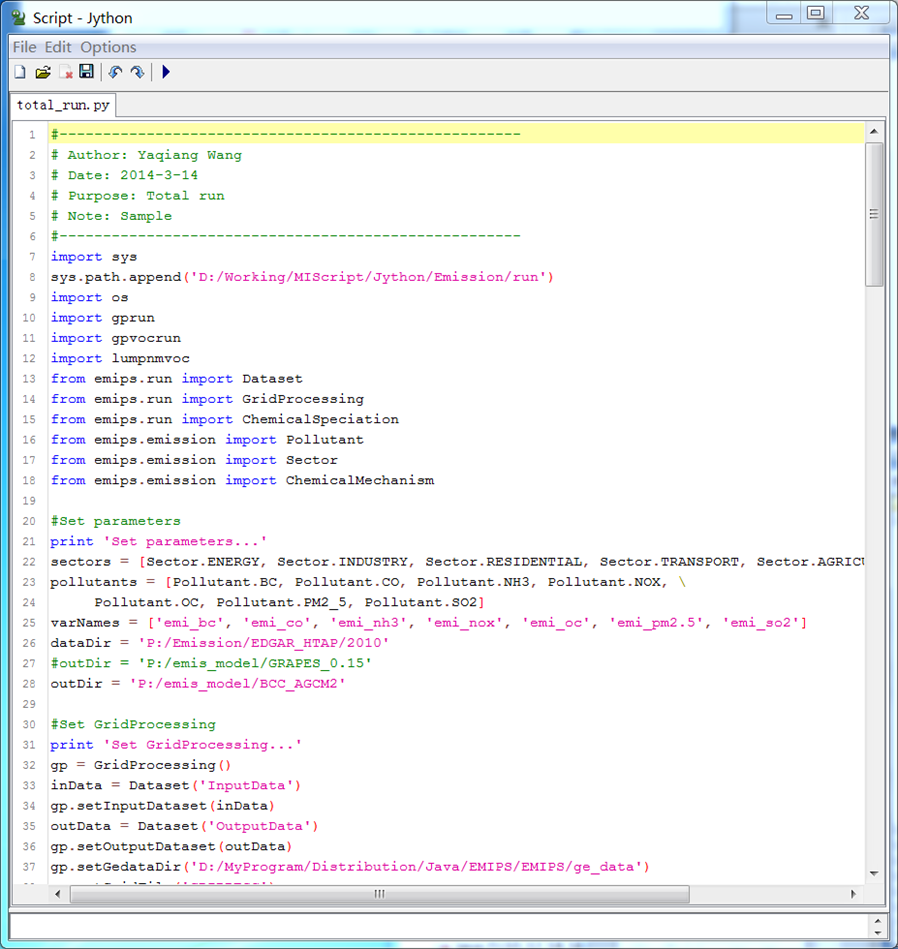898x949 pixels.
Task: Click the horizontal scrollbar thumb
Action: 380,894
